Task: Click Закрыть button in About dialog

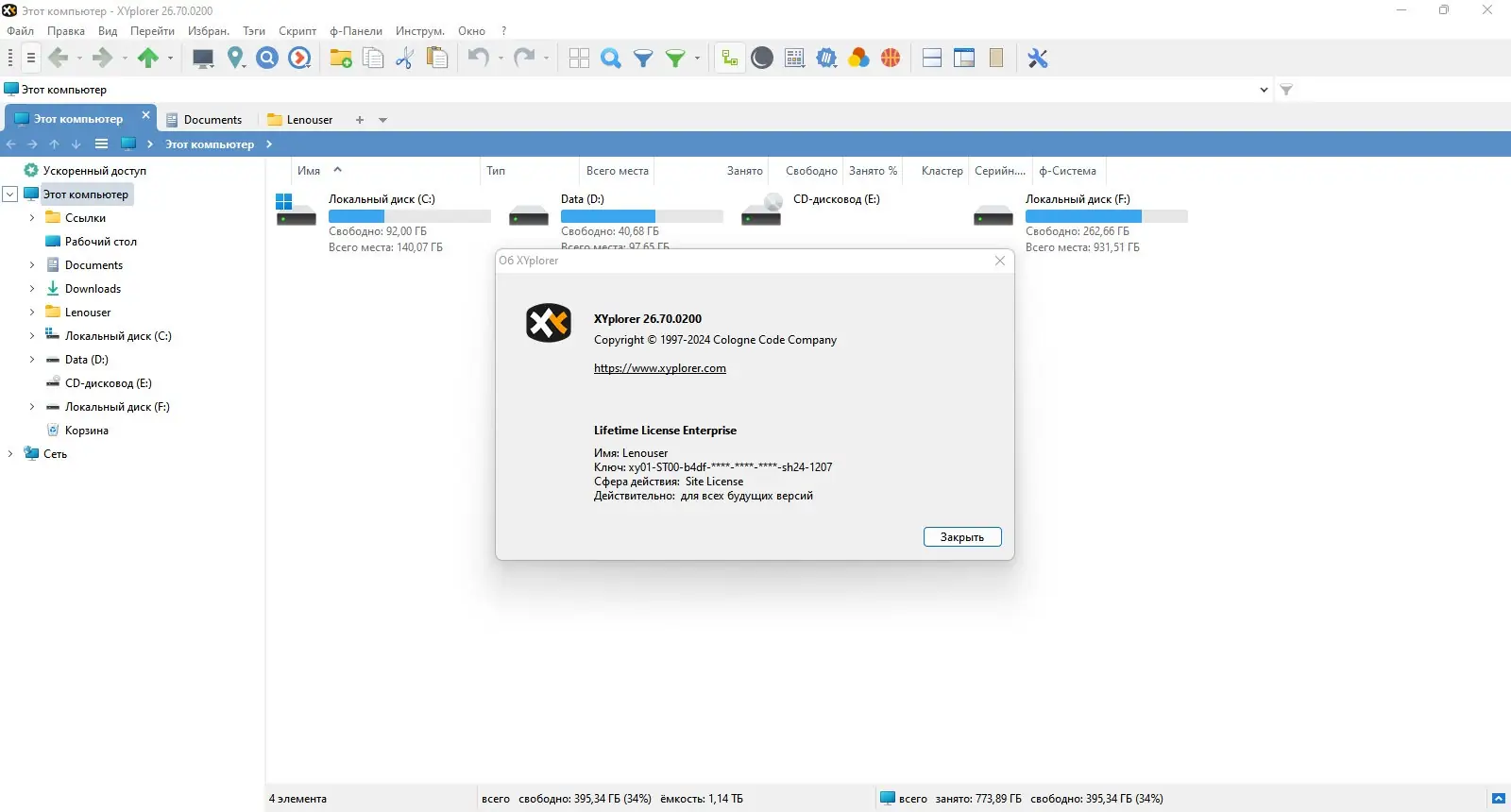Action: click(x=962, y=537)
